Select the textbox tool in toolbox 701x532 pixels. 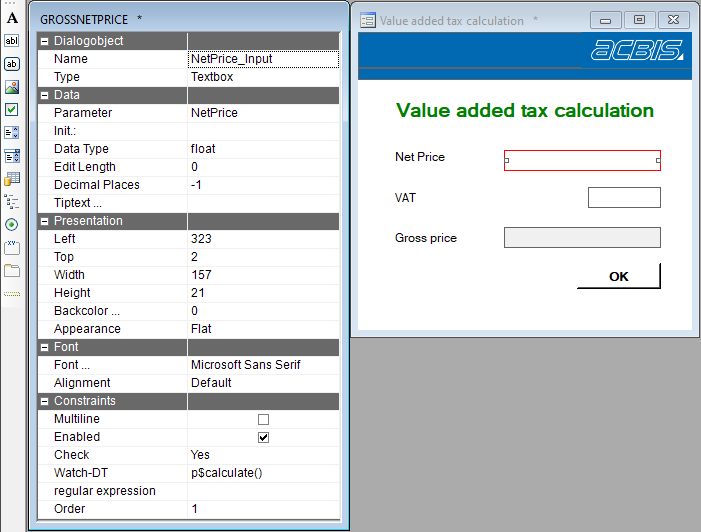coord(12,41)
